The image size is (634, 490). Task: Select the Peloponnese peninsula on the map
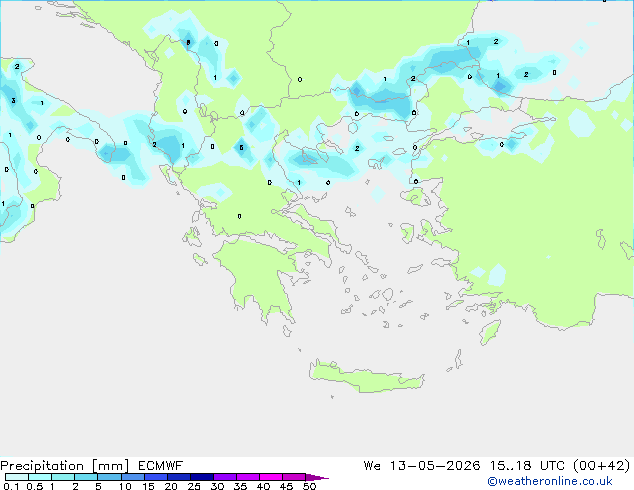pos(261,275)
